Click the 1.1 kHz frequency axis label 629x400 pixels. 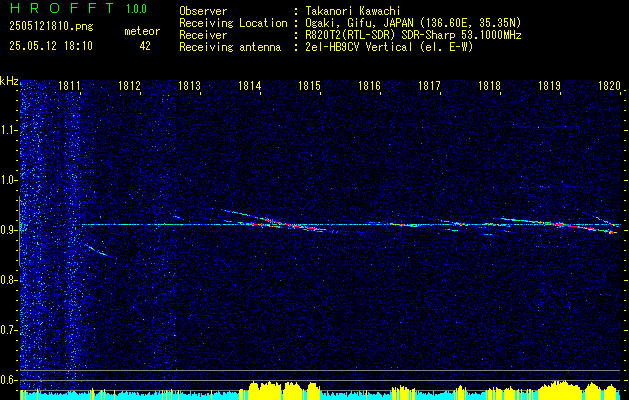pyautogui.click(x=8, y=130)
